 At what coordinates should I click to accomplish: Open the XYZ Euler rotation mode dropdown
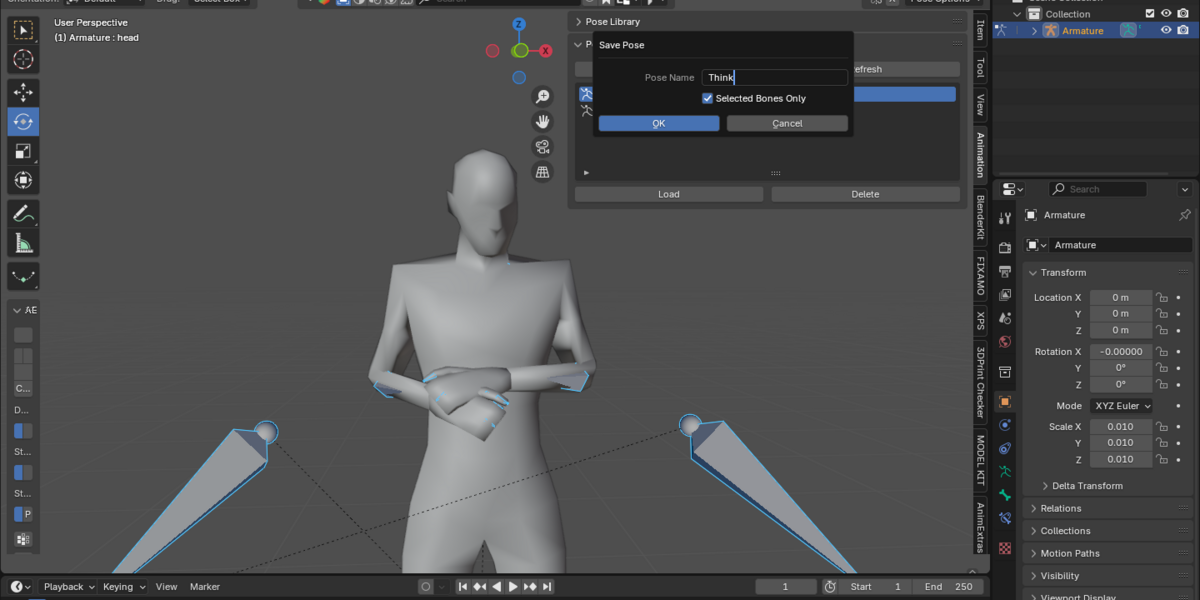click(1121, 406)
